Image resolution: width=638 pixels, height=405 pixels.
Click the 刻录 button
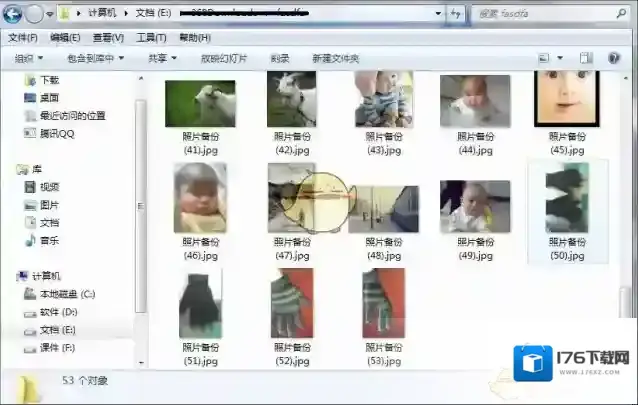[280, 59]
